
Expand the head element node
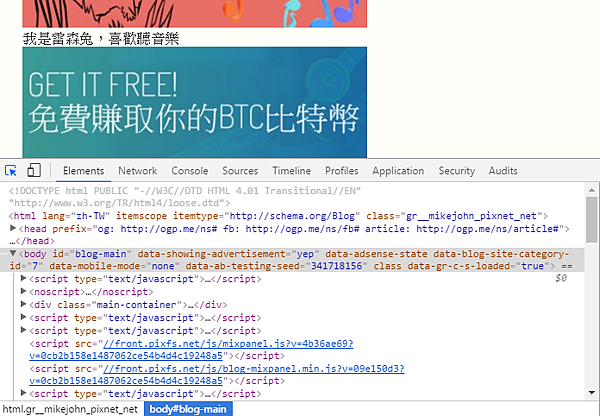tap(13, 228)
